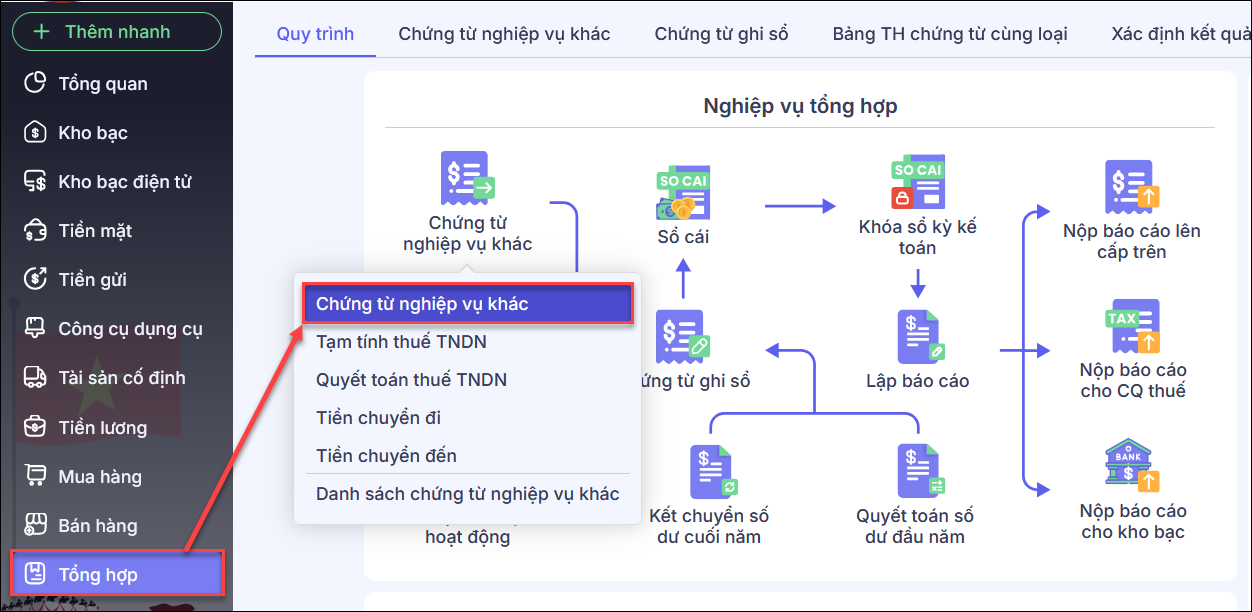1252x612 pixels.
Task: Choose Tiền chuyển đến in popup menu
Action: coord(468,456)
